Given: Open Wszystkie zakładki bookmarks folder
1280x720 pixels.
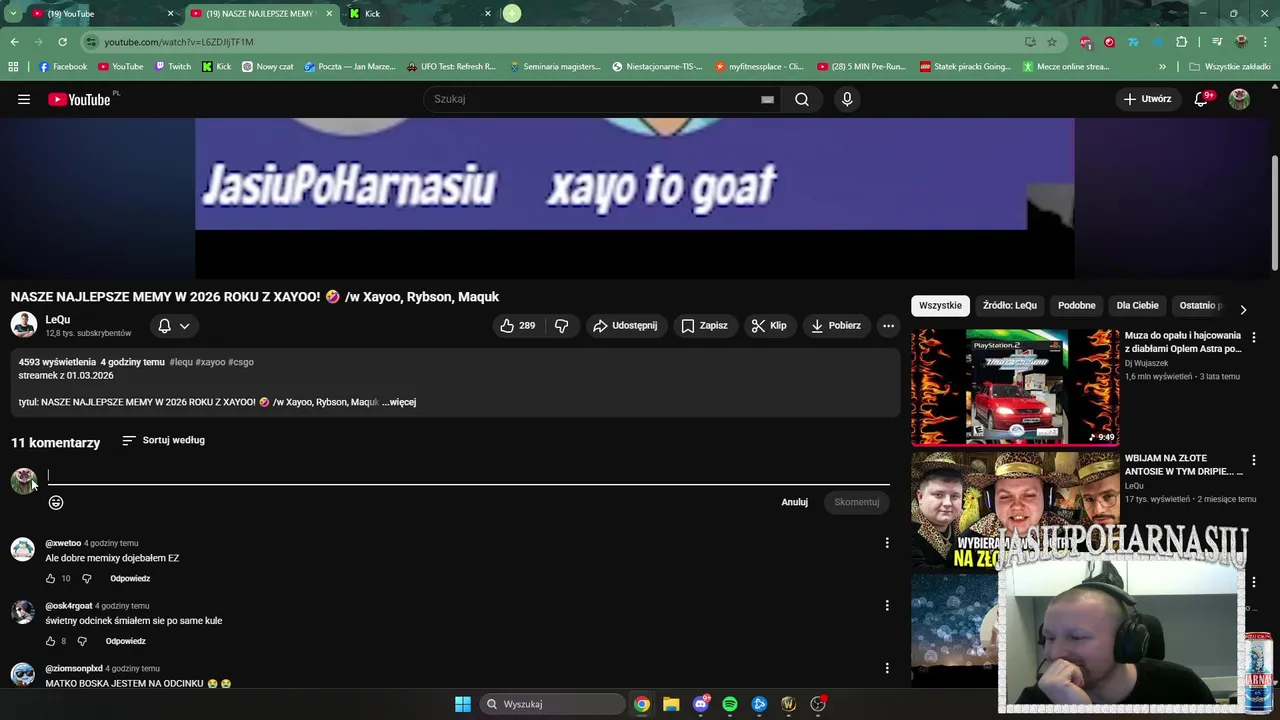Looking at the screenshot, I should click(1229, 67).
